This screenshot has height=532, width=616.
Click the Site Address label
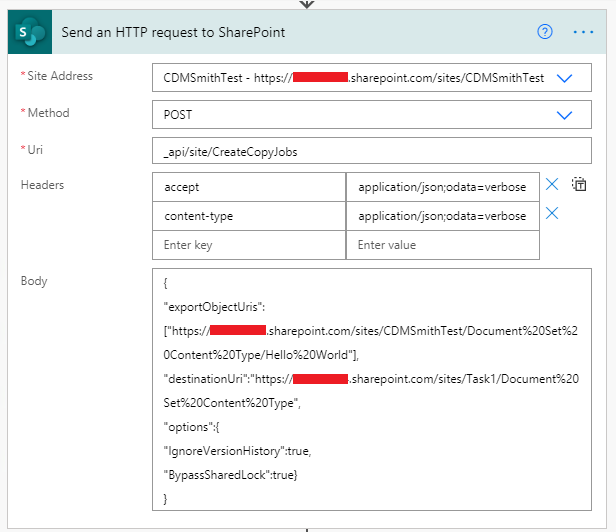coord(60,76)
